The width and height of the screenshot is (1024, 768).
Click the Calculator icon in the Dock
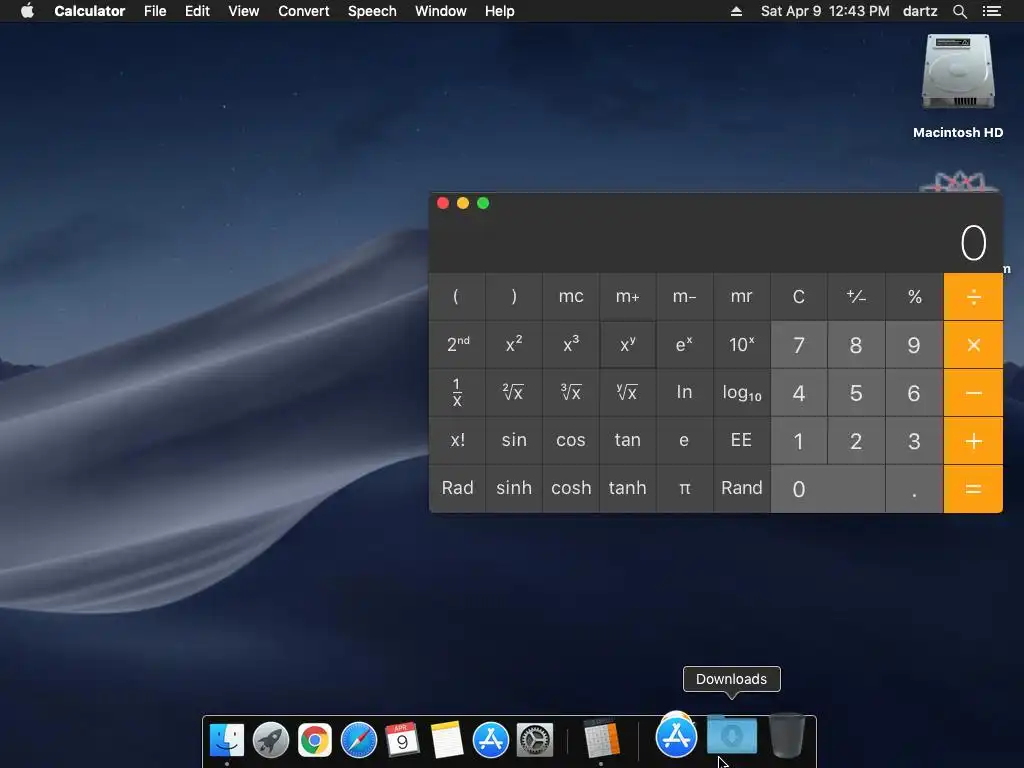click(x=601, y=739)
